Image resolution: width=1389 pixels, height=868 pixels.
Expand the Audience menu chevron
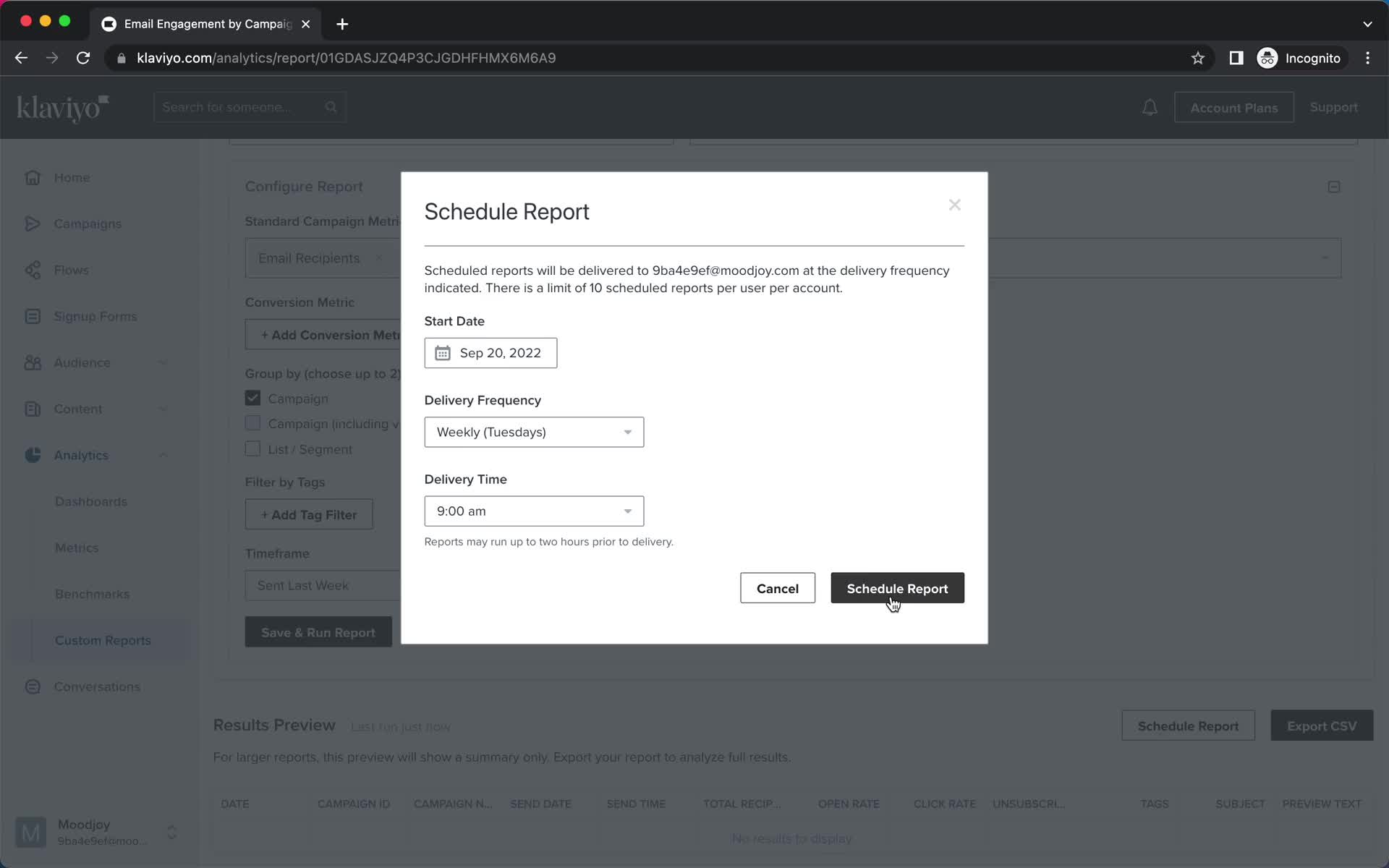click(163, 362)
